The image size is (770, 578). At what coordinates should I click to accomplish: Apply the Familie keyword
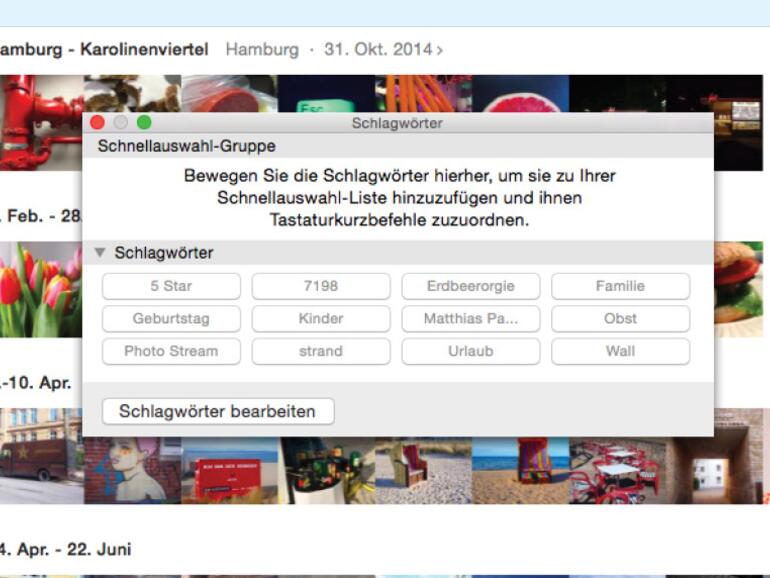[x=621, y=286]
